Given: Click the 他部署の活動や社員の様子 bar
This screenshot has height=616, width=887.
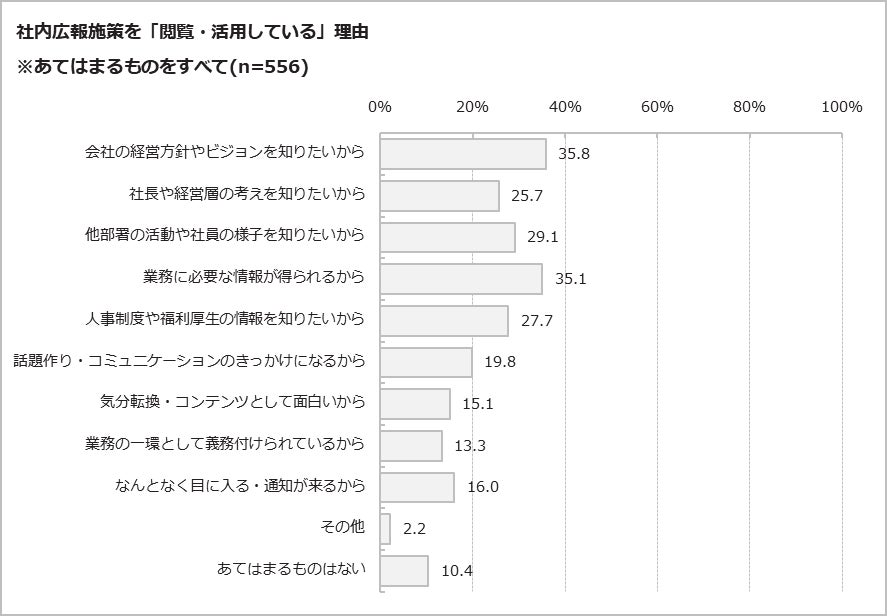Looking at the screenshot, I should pyautogui.click(x=448, y=237).
